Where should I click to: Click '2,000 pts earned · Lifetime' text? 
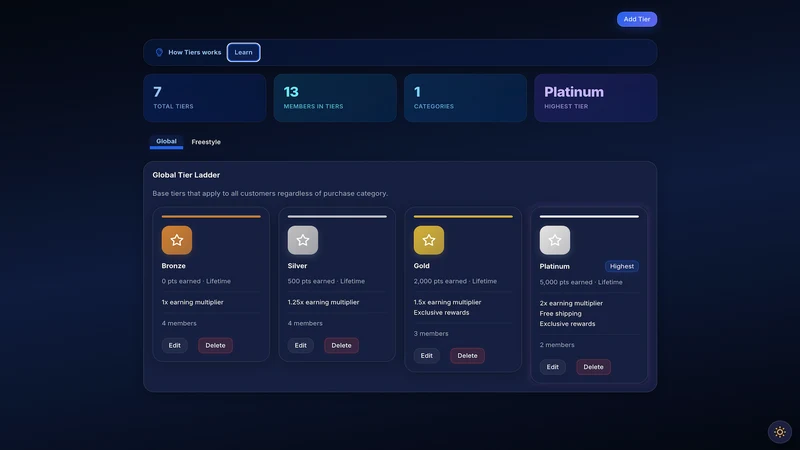(x=455, y=281)
